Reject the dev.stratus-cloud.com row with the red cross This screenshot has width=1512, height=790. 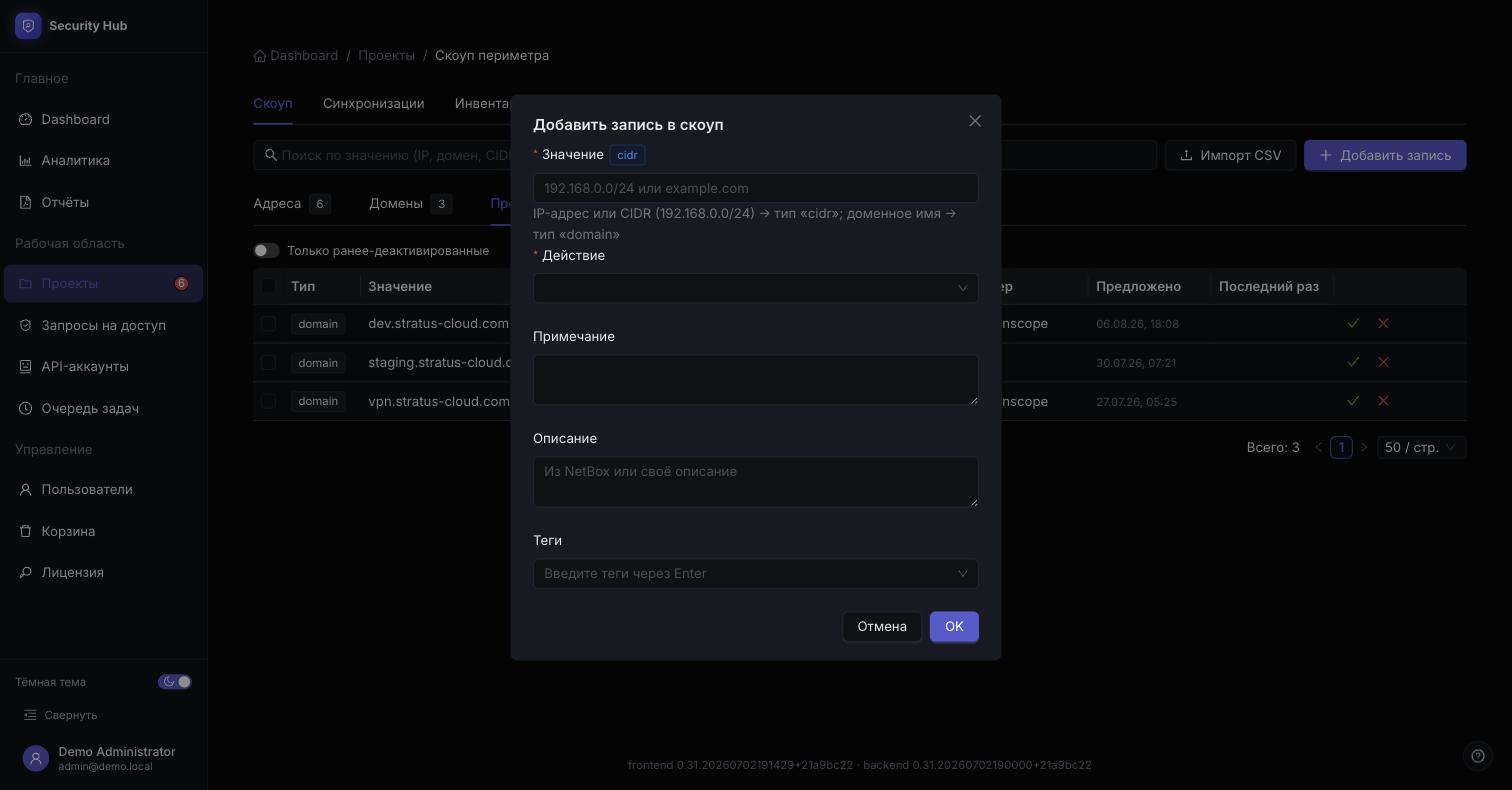(1383, 324)
